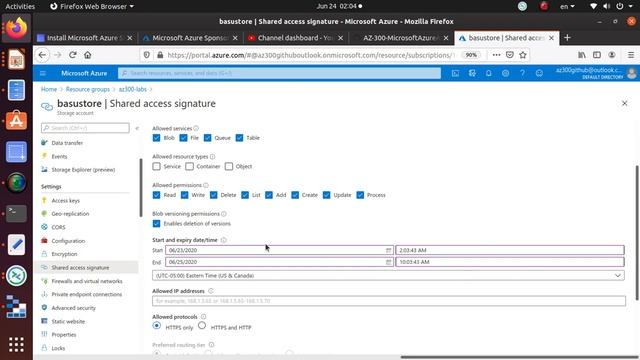Open Storage Explorer (preview)
This screenshot has width=640, height=360.
[x=83, y=169]
